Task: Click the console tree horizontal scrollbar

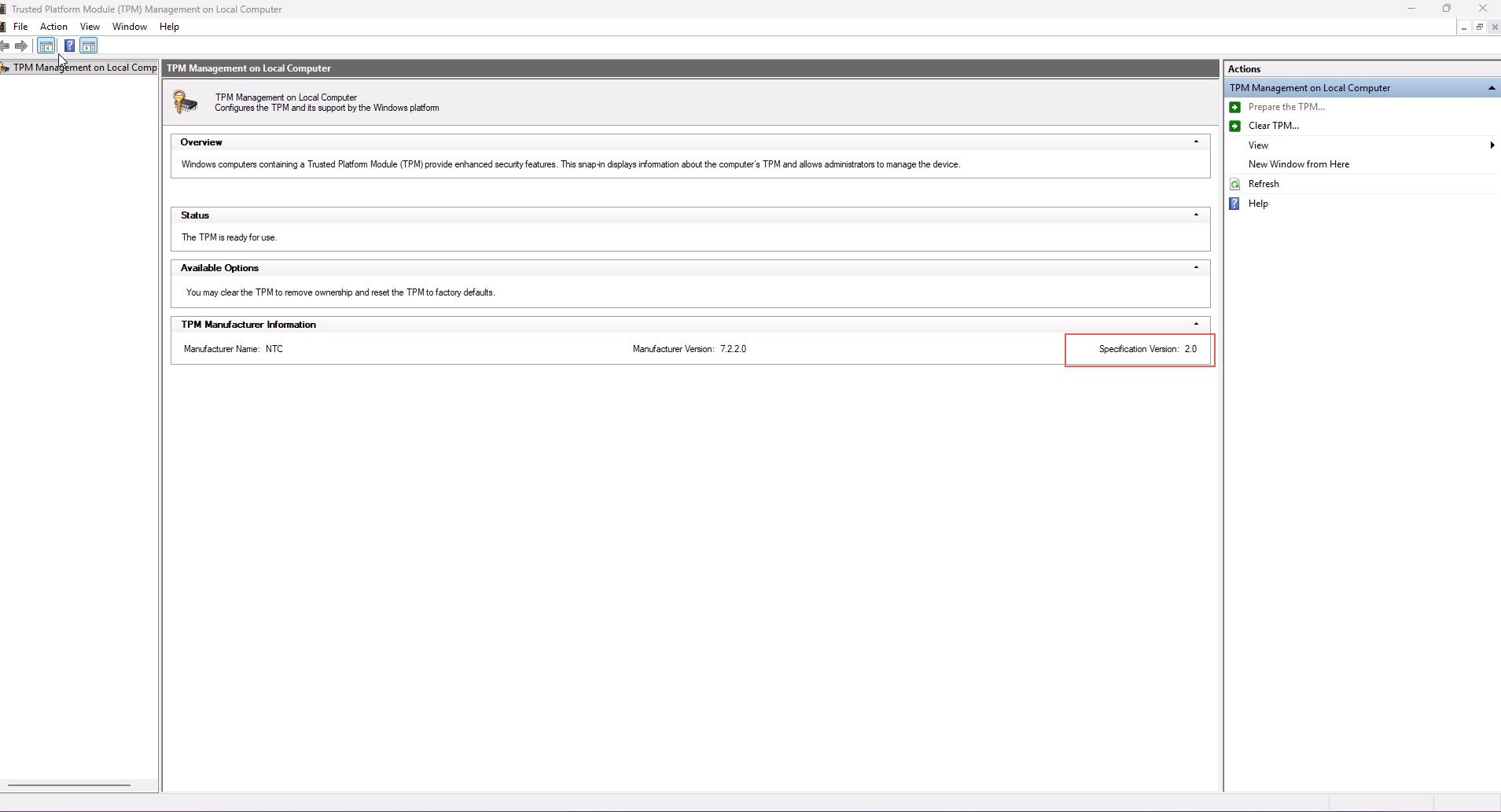Action: pos(69,784)
